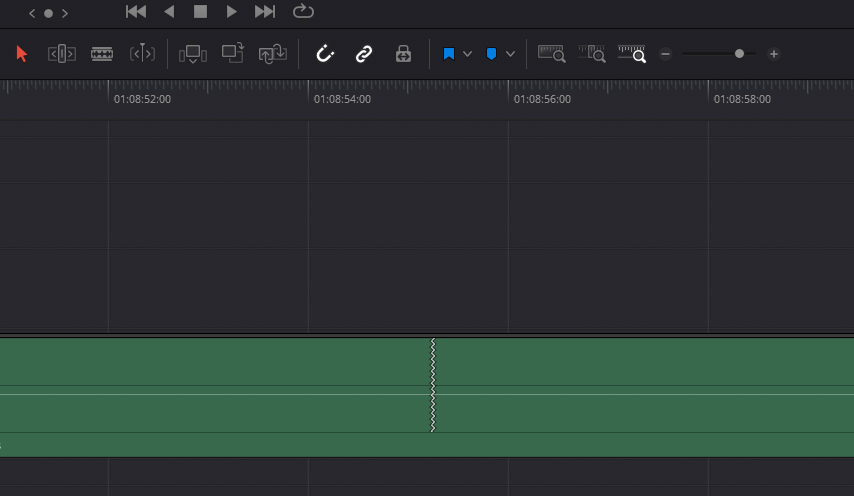The height and width of the screenshot is (496, 854).
Task: Toggle Linked Selection chain icon
Action: (364, 54)
